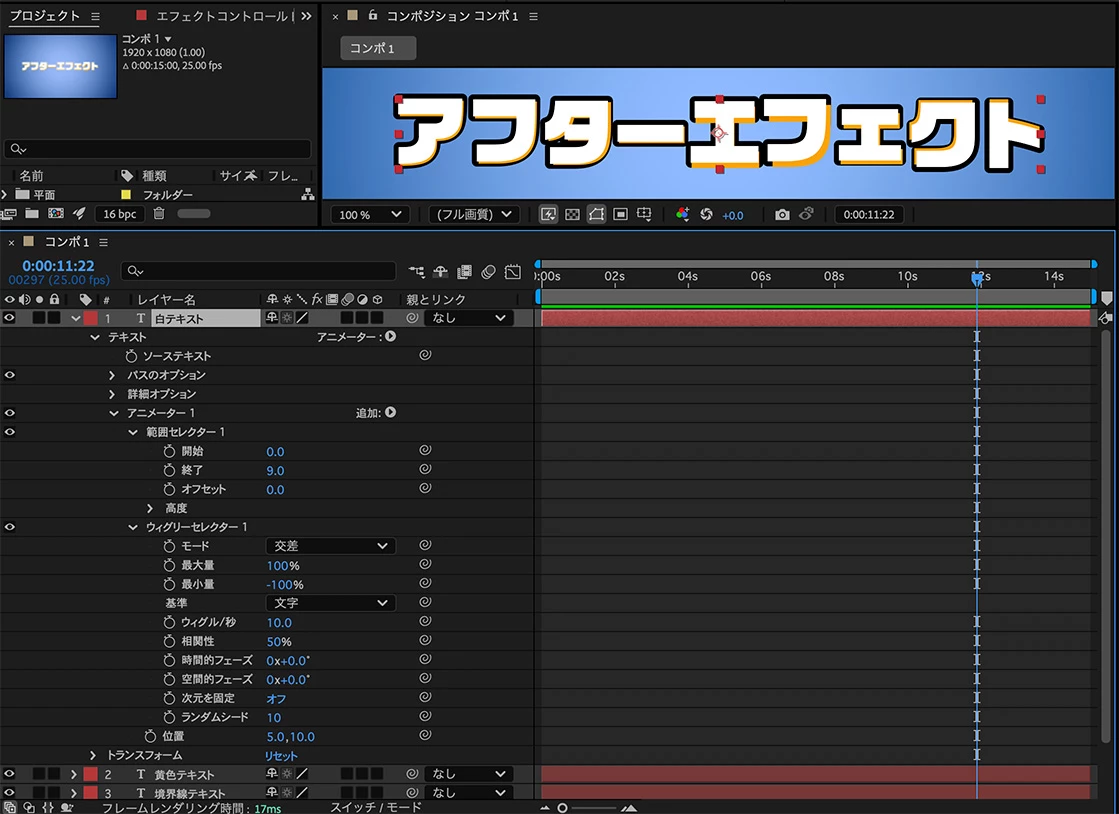
Task: Click reset exposure icon
Action: (707, 215)
